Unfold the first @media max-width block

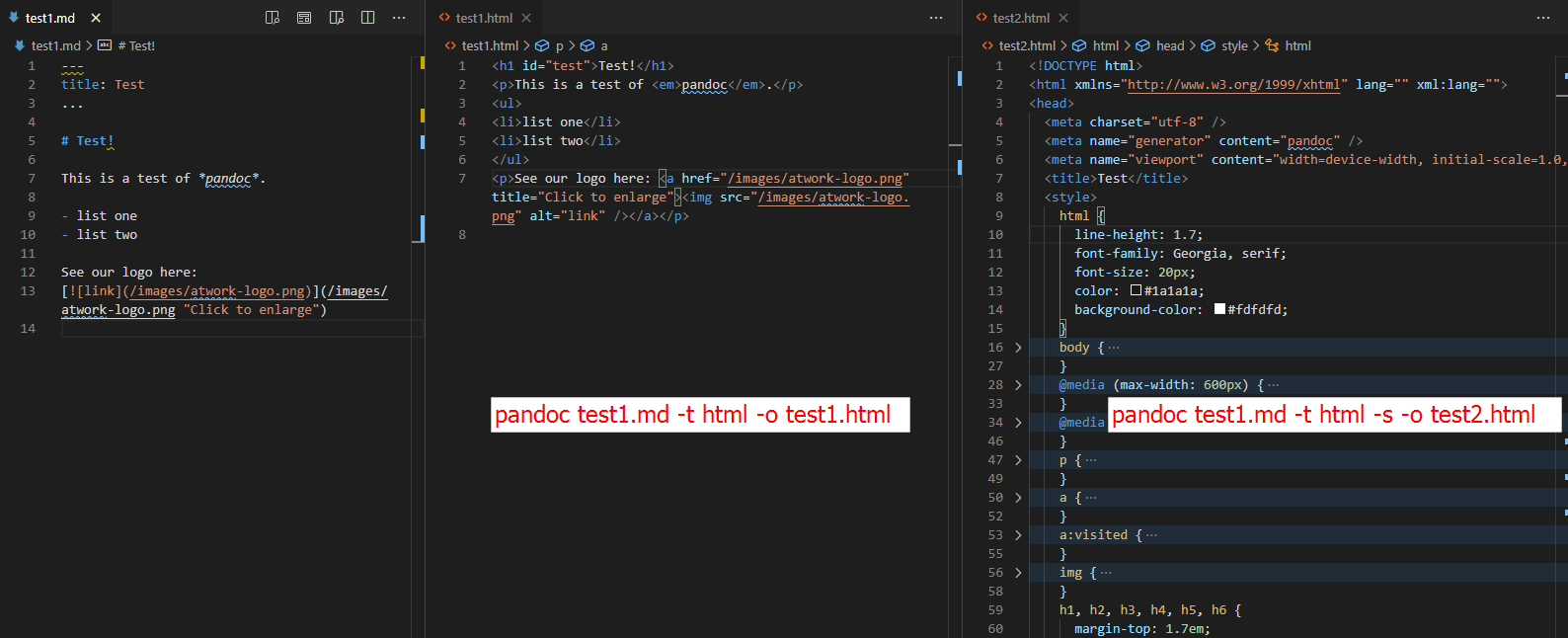coord(1018,385)
